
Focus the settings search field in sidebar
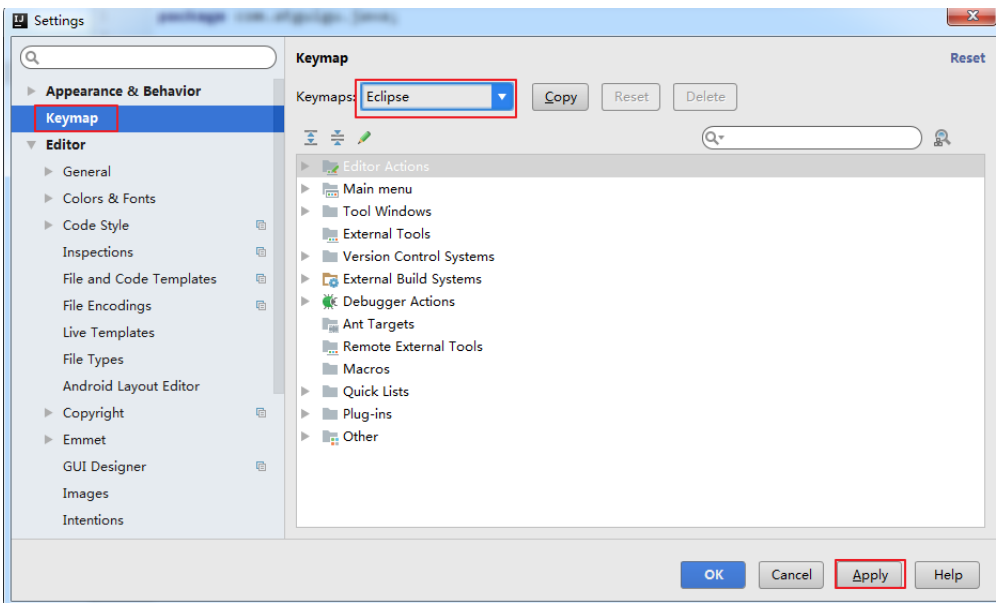point(148,58)
